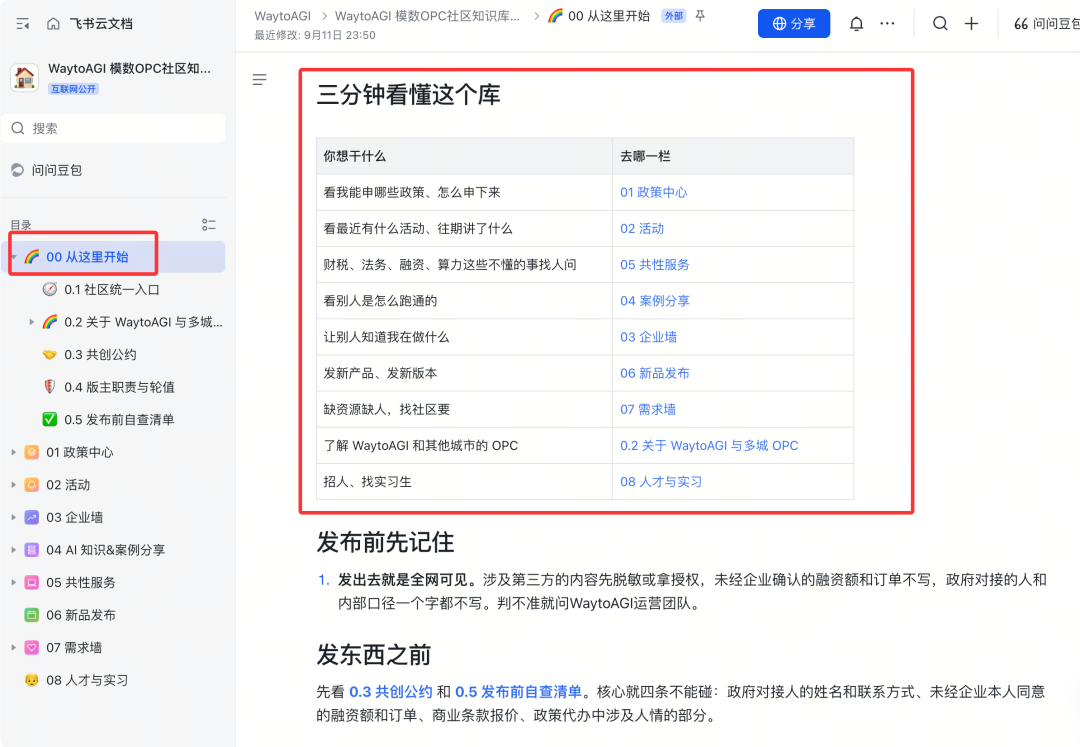Open the three-dots more options menu

[887, 24]
